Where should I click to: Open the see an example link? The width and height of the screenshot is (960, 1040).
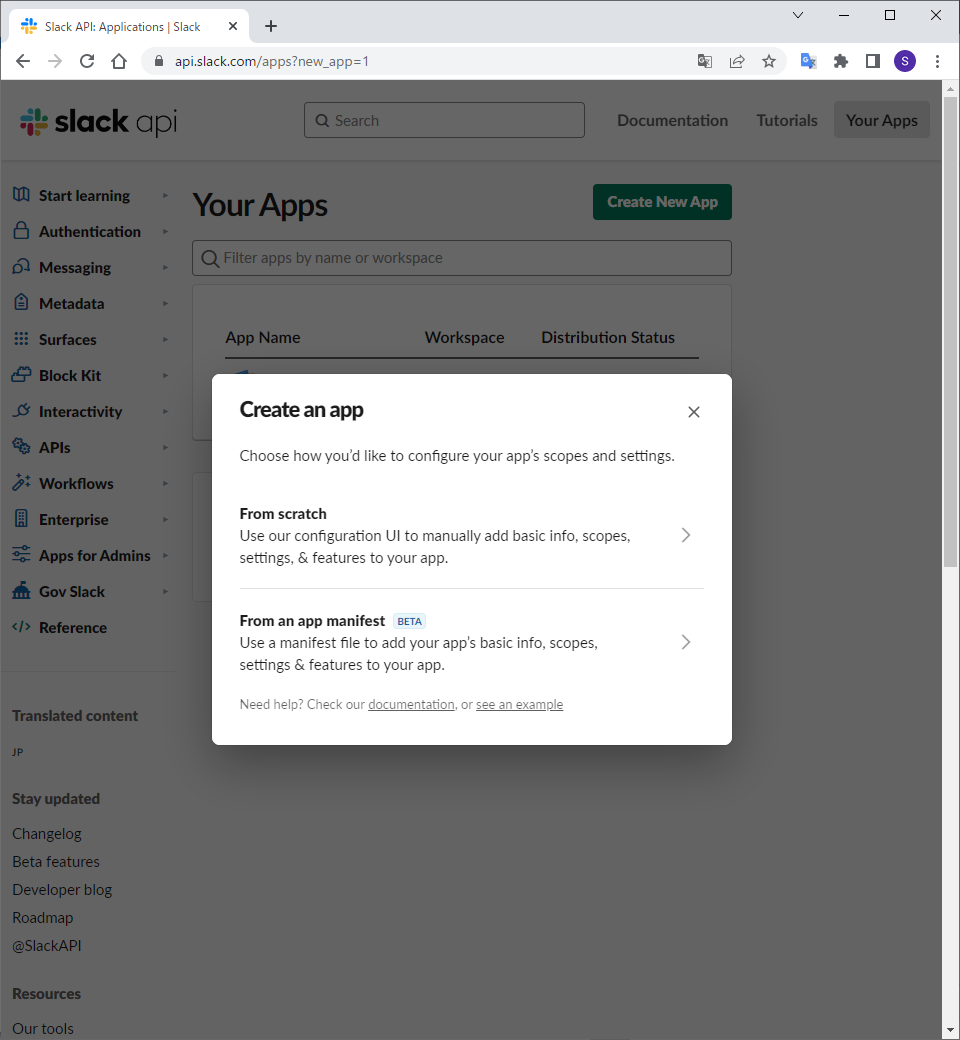click(519, 705)
